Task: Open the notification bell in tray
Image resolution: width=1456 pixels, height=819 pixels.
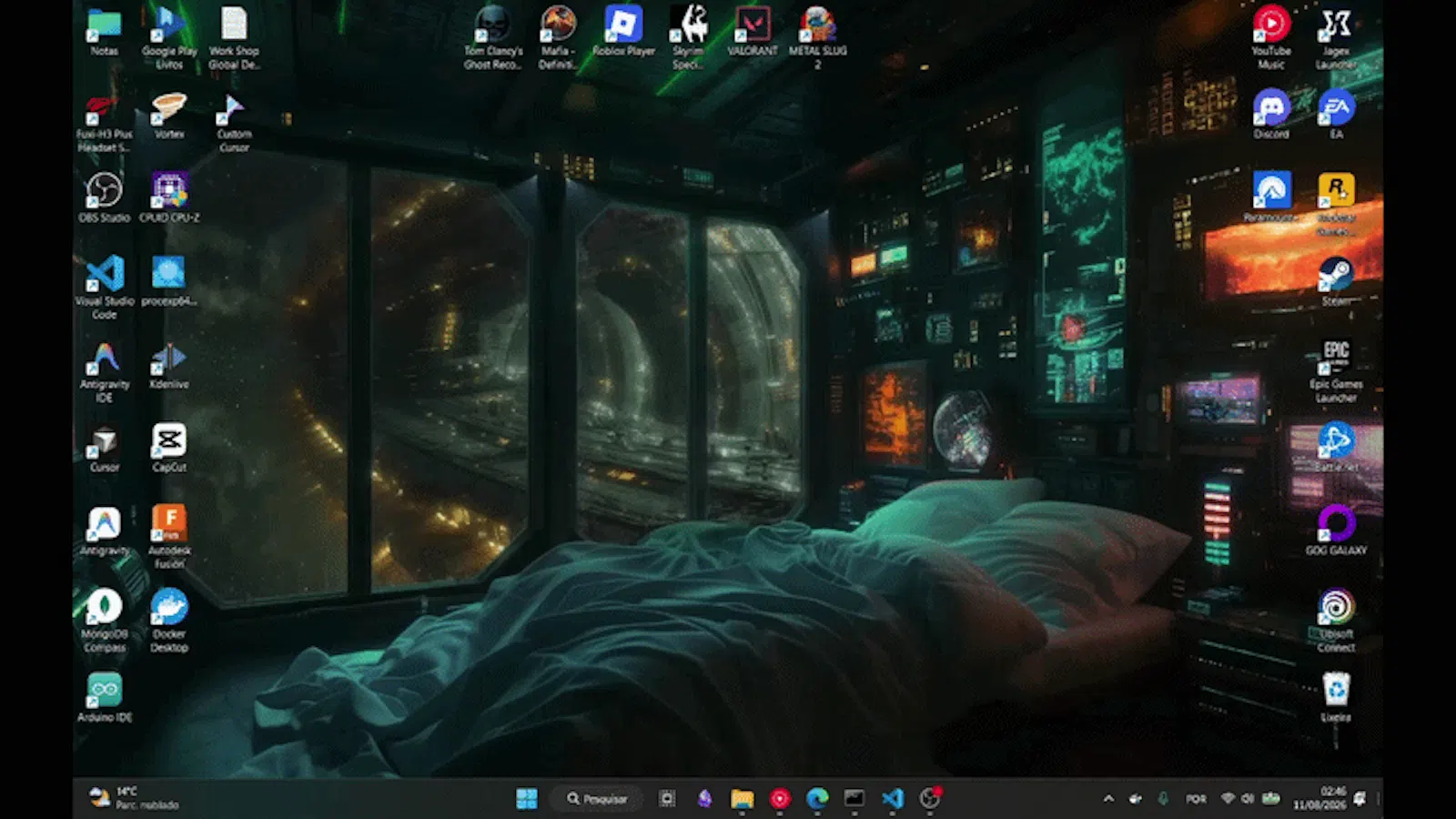Action: pyautogui.click(x=1360, y=798)
